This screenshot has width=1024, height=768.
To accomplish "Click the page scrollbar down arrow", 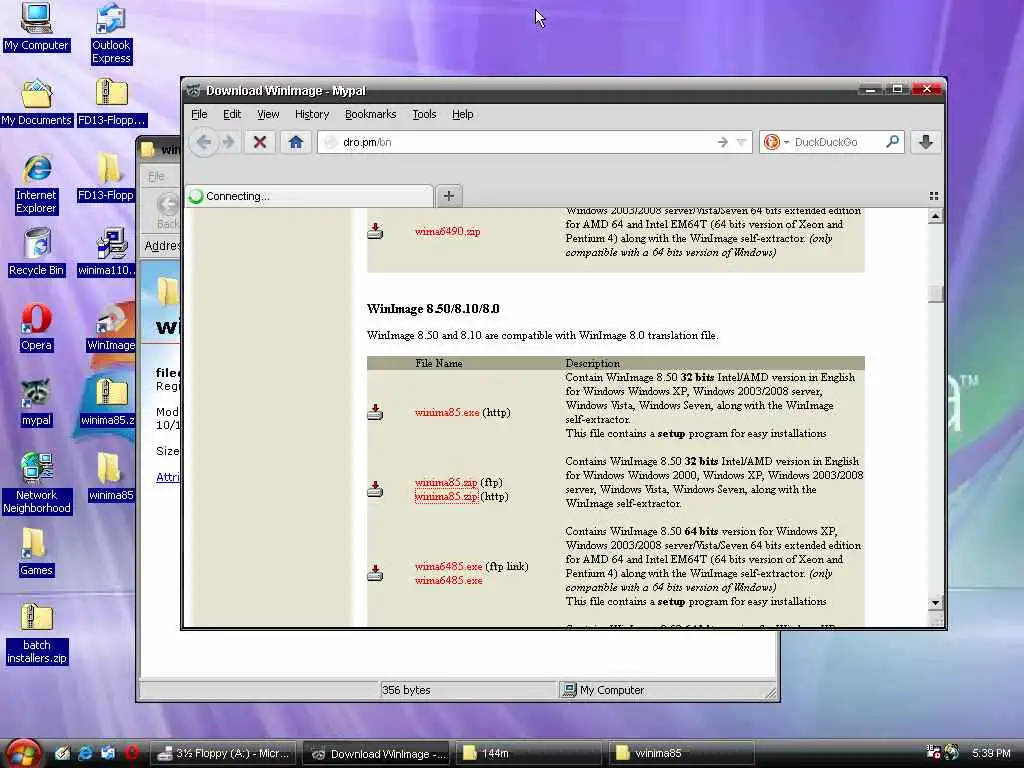I will point(935,602).
